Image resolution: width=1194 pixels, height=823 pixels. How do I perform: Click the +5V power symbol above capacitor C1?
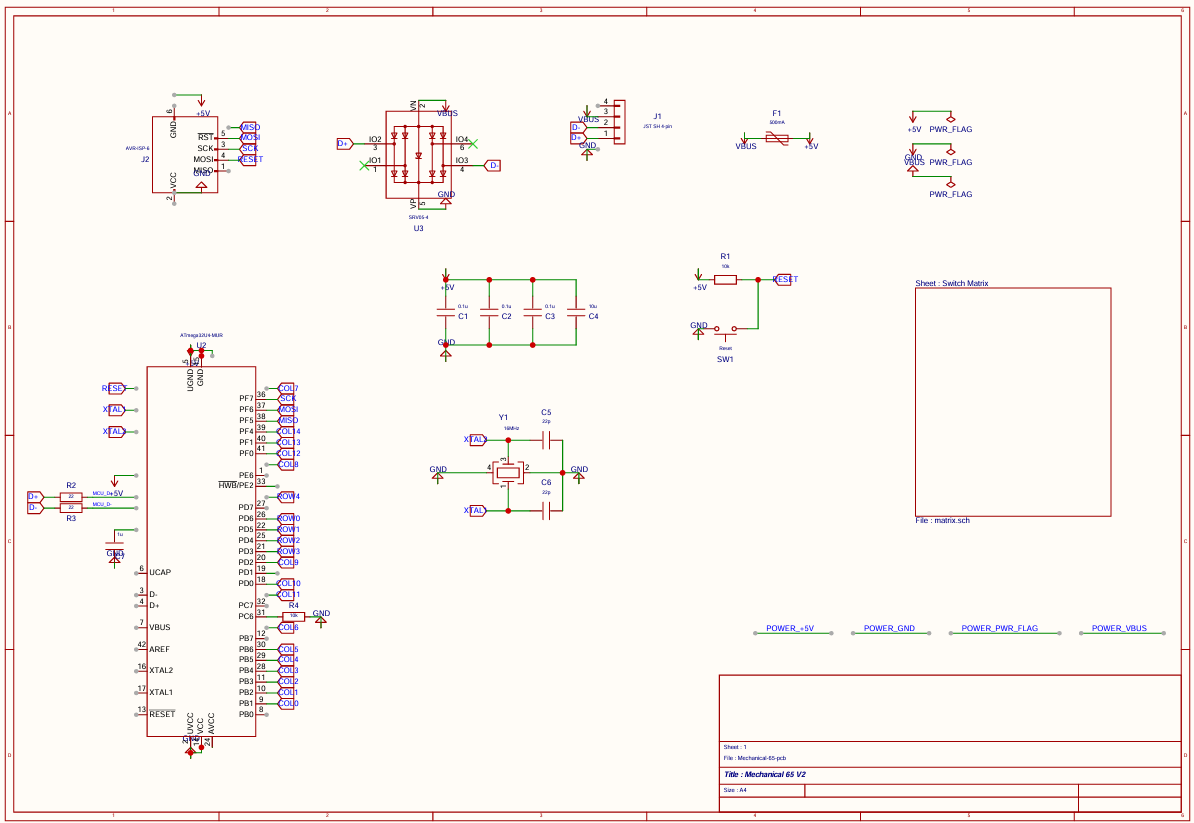coord(446,280)
